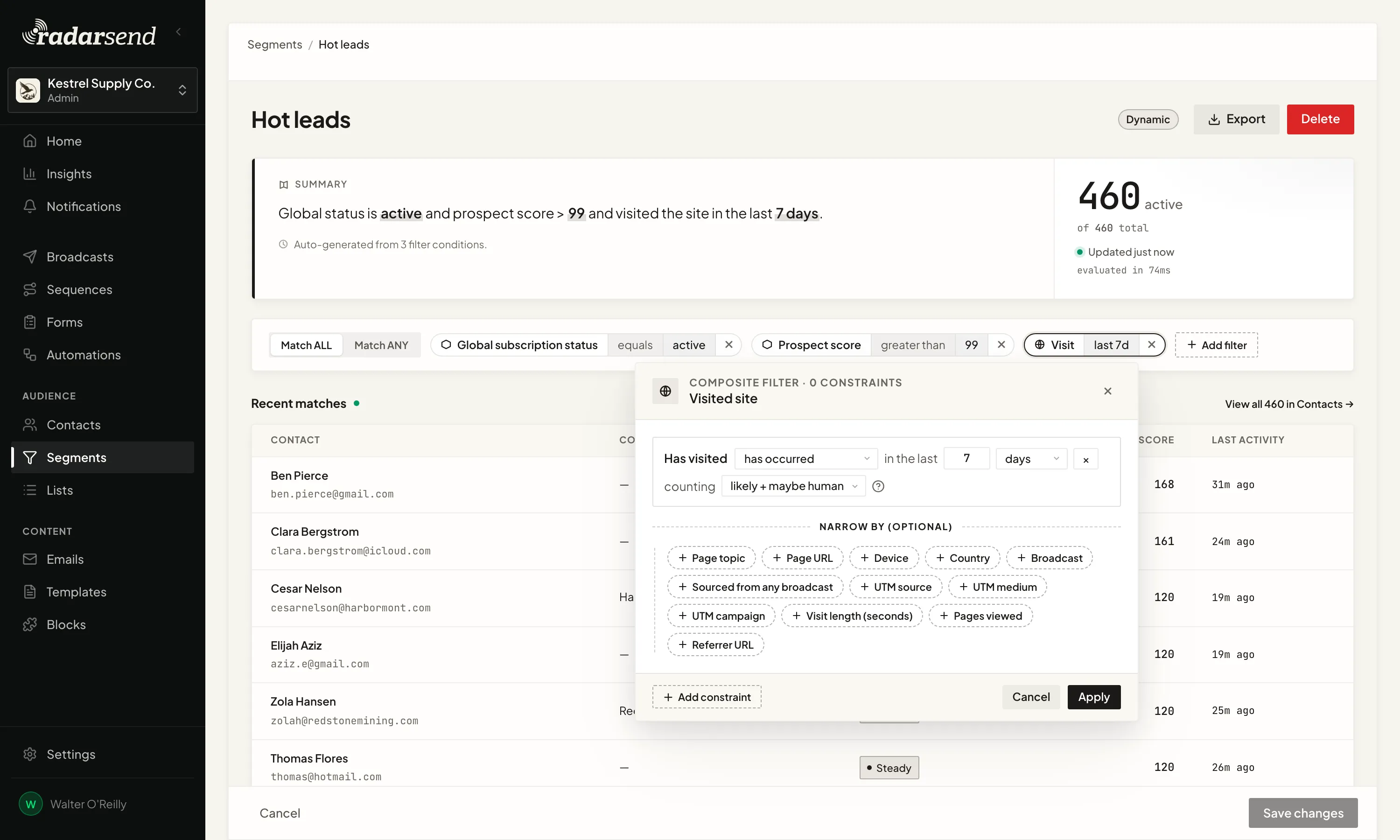Click the Steady badge for Thomas Flores
Viewport: 1400px width, 840px height.
(x=889, y=768)
